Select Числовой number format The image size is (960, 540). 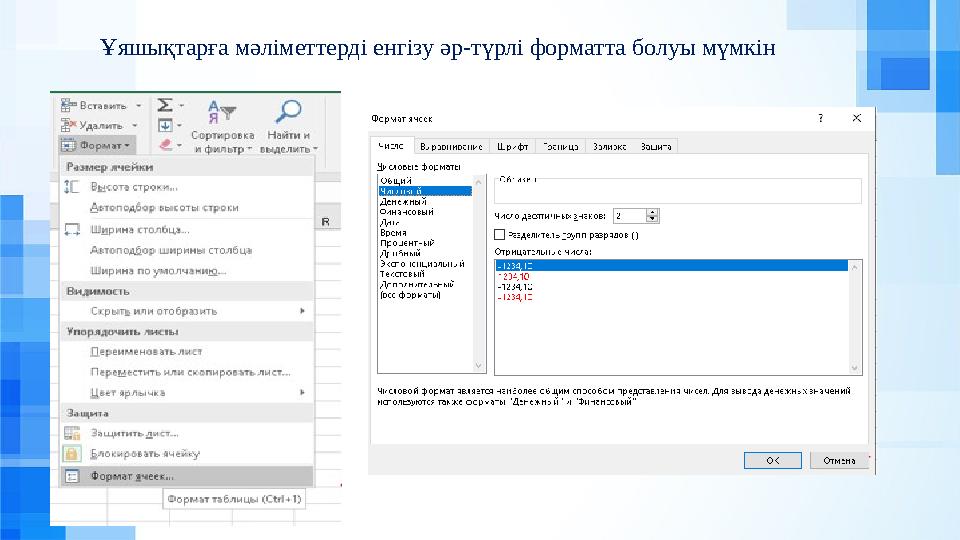[x=425, y=191]
